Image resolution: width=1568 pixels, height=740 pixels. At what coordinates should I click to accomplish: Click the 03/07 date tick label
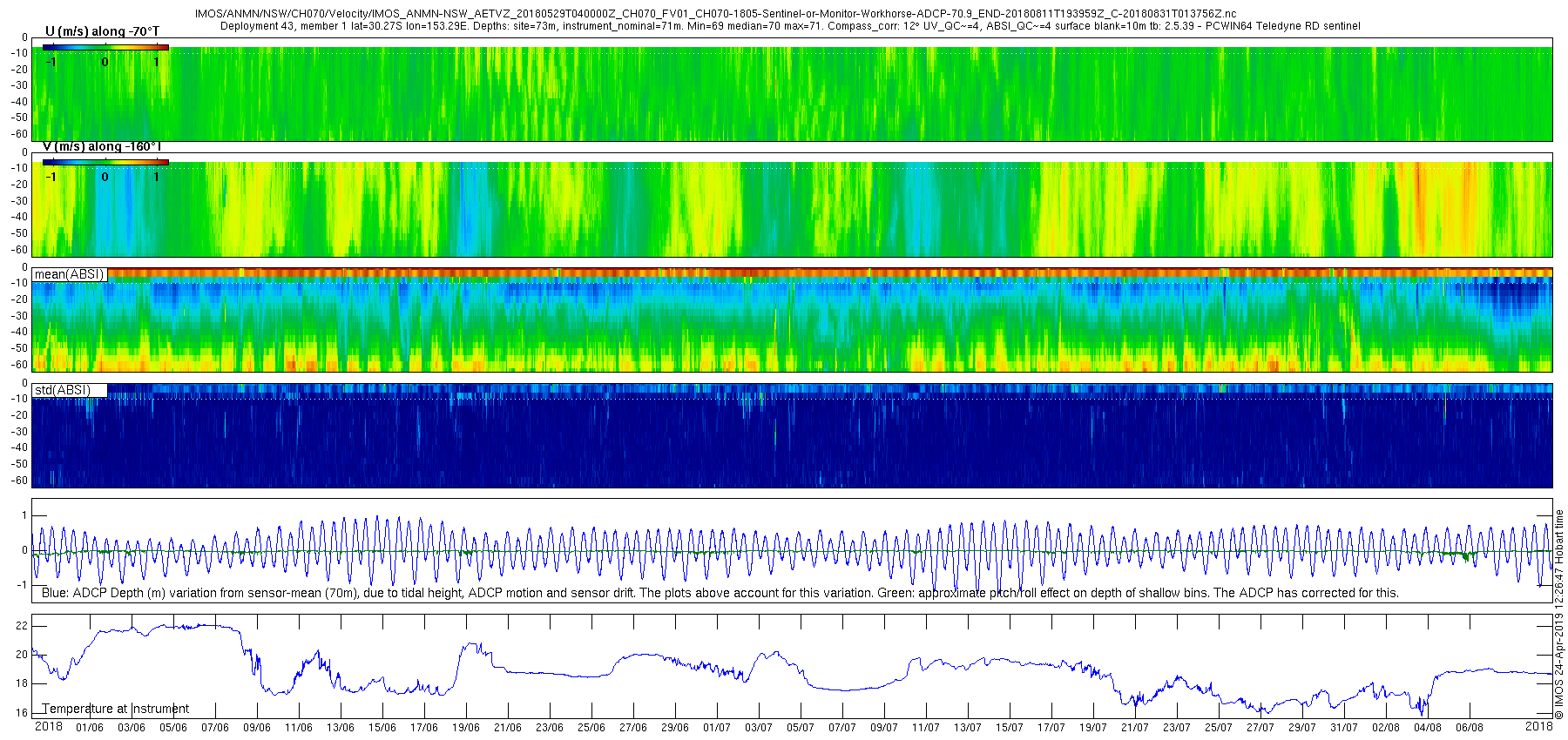point(759,728)
